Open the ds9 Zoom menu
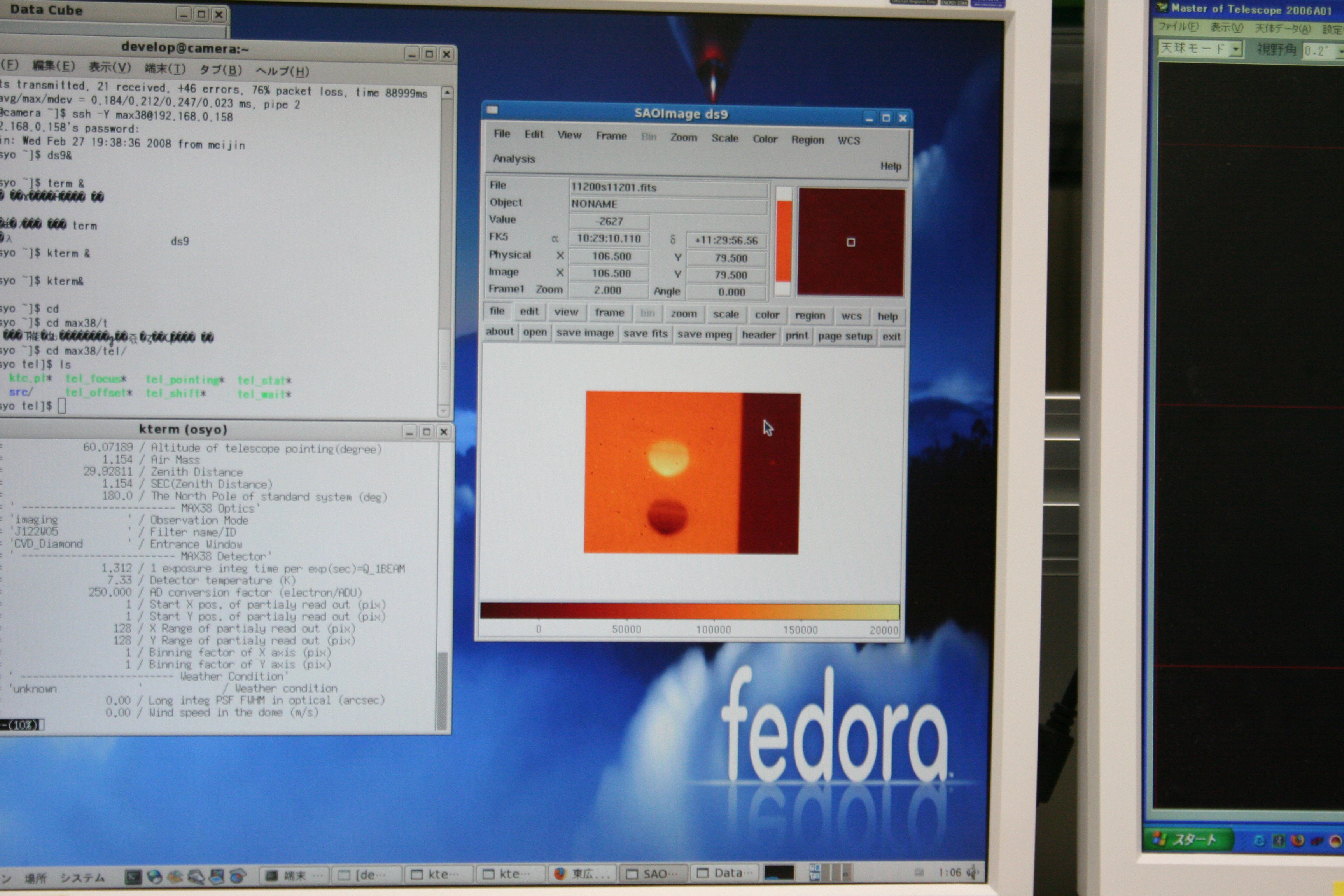Image resolution: width=1344 pixels, height=896 pixels. (x=683, y=138)
